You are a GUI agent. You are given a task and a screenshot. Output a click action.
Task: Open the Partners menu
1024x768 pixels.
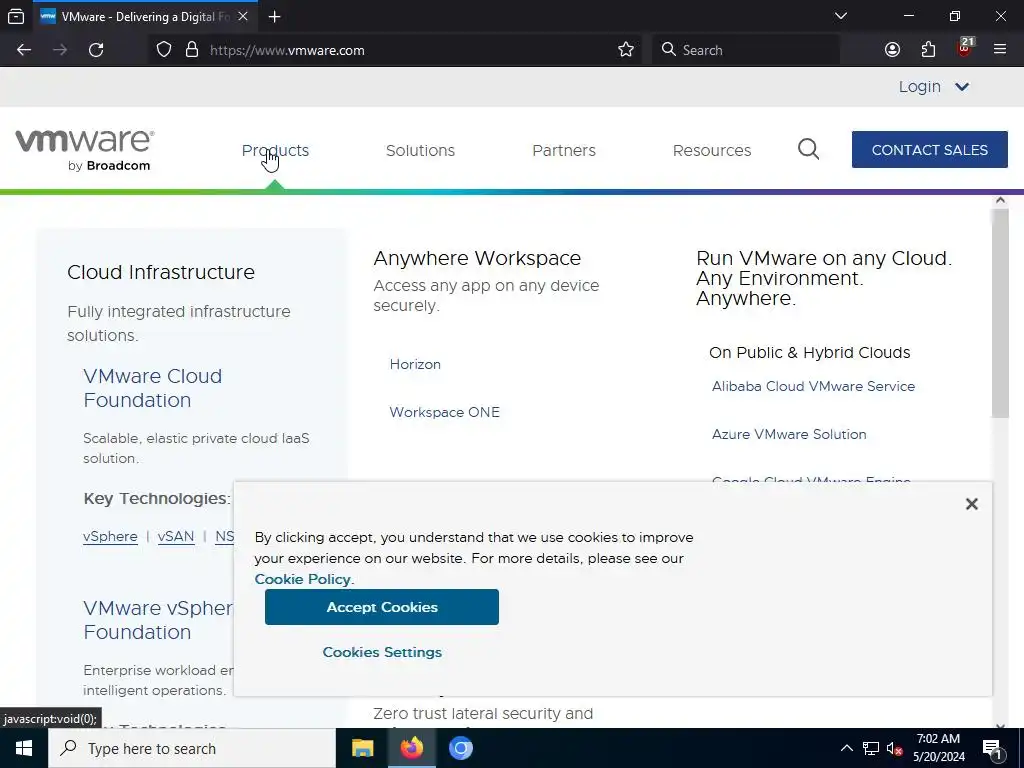coord(564,150)
